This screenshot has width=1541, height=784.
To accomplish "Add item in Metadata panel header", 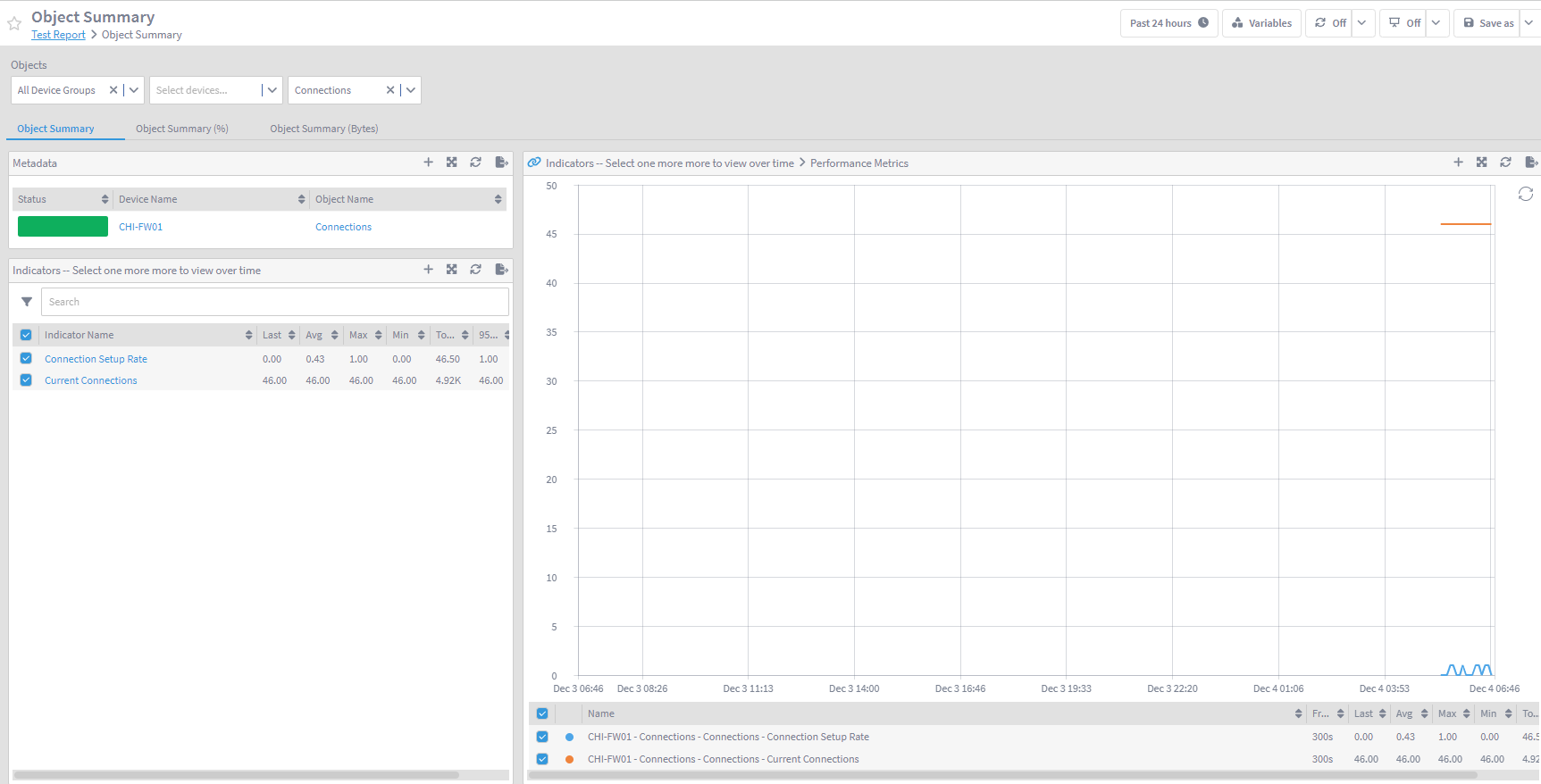I will coord(428,163).
